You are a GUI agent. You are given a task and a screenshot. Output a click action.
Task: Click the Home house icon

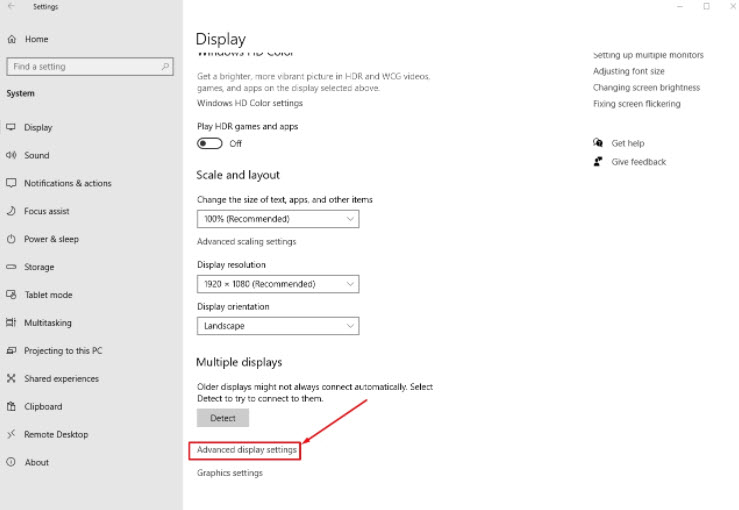(12, 39)
